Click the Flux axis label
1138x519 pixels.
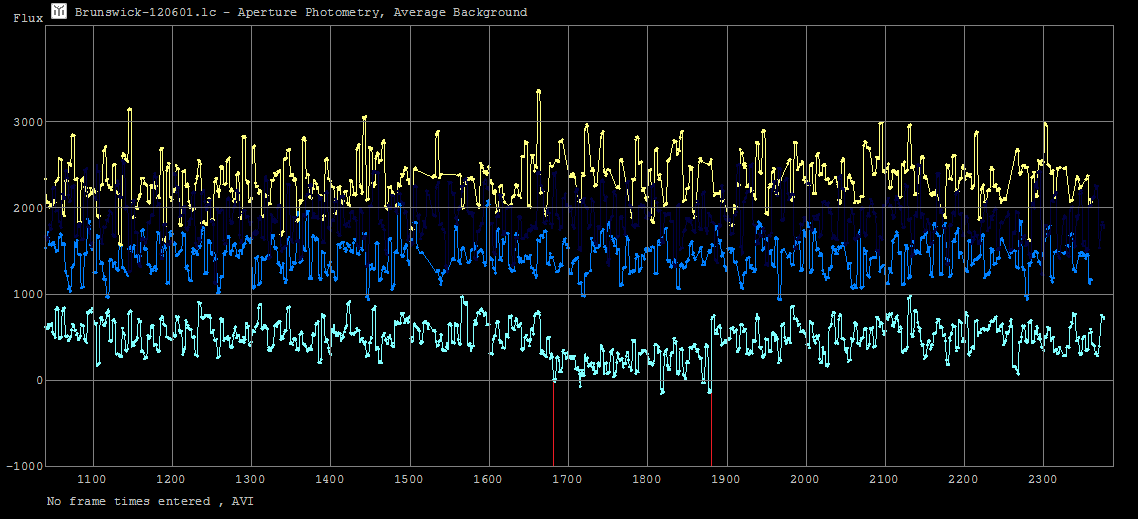click(x=28, y=19)
